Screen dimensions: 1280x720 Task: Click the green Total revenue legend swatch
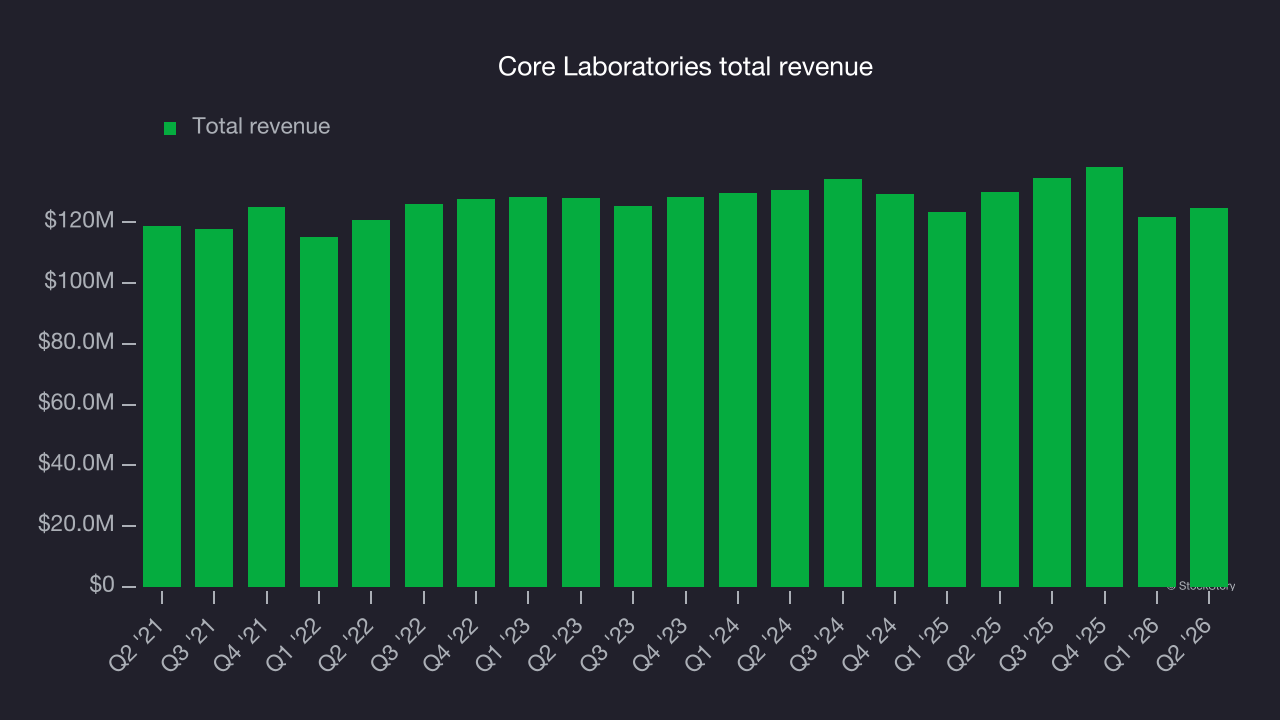pyautogui.click(x=170, y=128)
